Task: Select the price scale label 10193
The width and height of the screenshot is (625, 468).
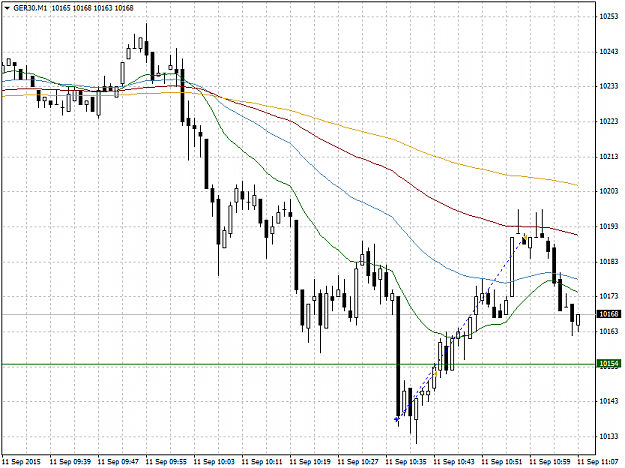Action: click(609, 226)
